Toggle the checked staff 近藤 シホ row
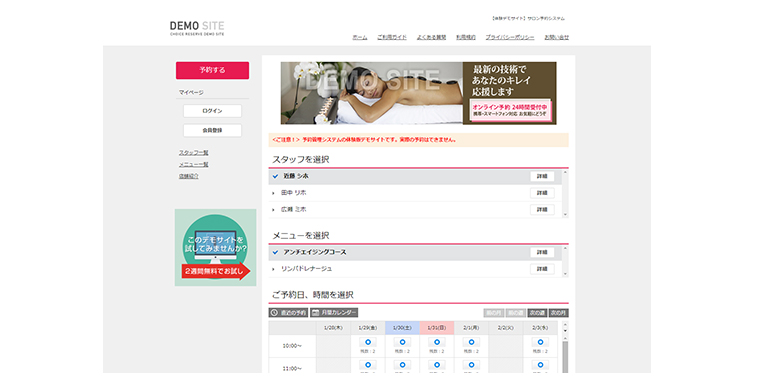The width and height of the screenshot is (780, 380). (x=415, y=177)
